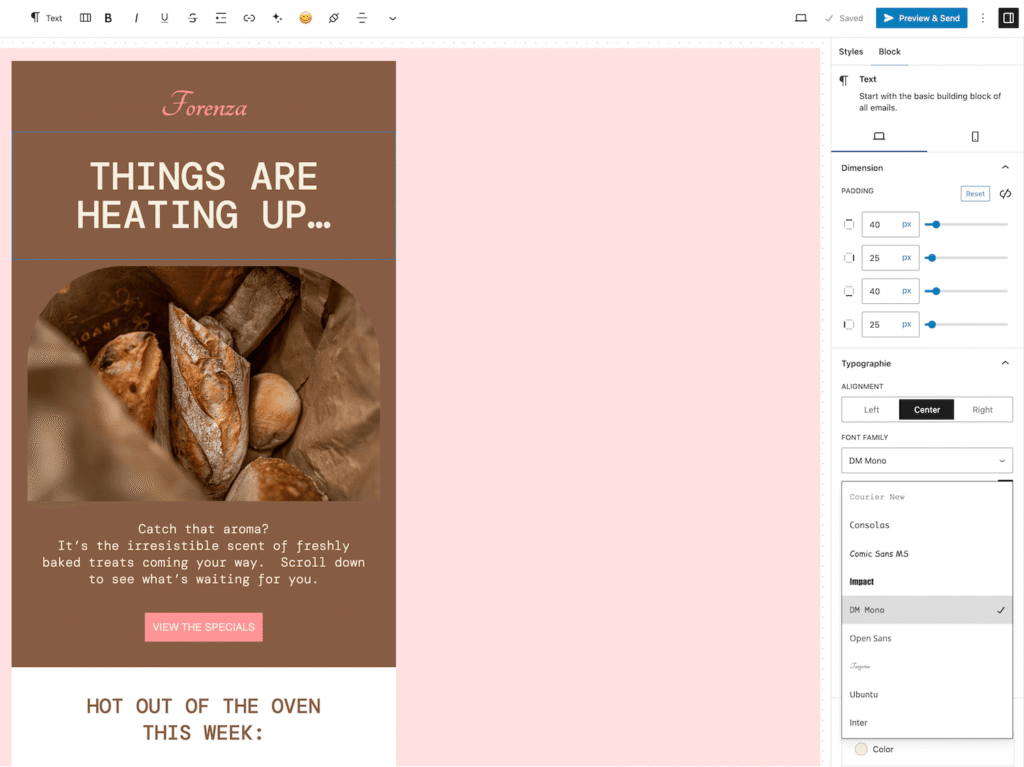Toggle the settings sidebar panel
This screenshot has width=1024, height=767.
click(x=1007, y=18)
